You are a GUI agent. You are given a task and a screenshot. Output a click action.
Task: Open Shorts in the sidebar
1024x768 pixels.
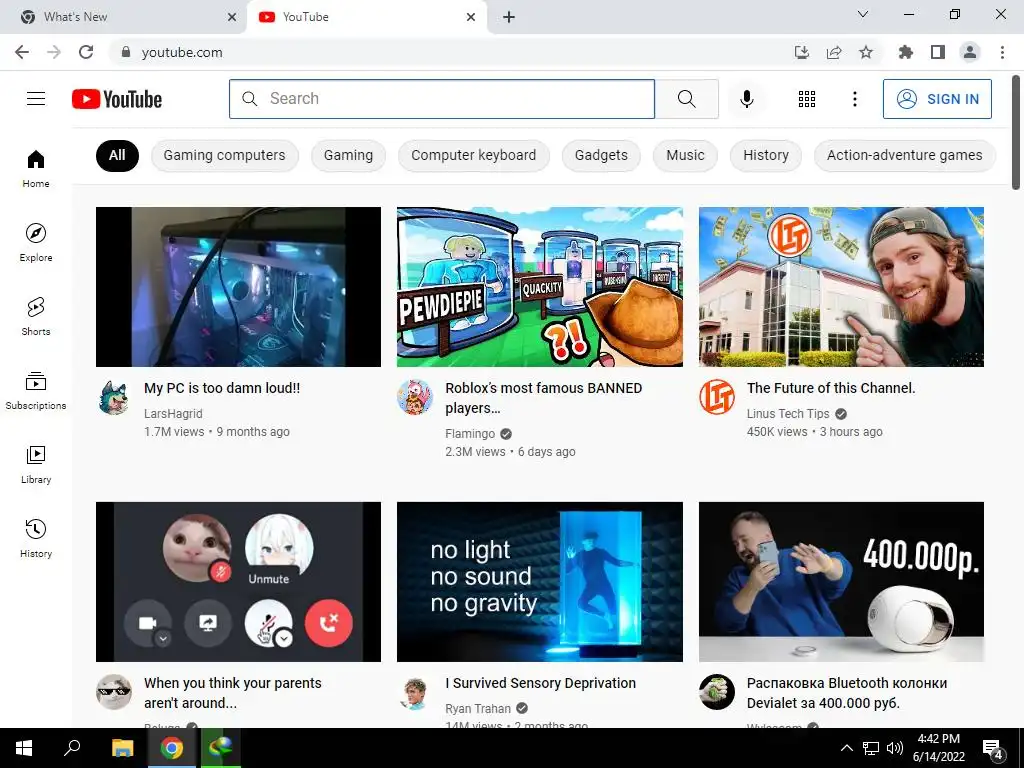coord(36,316)
